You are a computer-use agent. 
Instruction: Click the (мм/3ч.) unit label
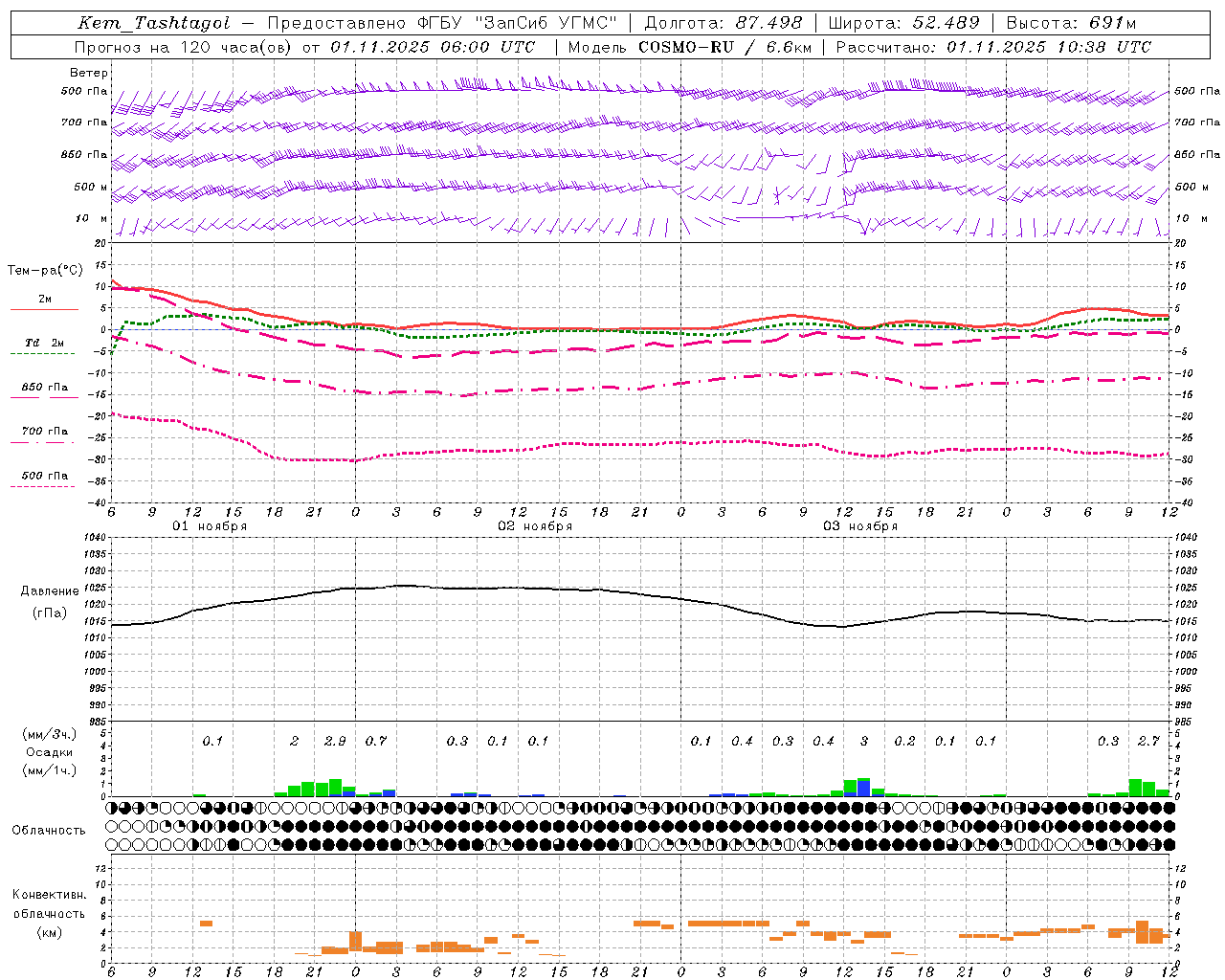50,734
